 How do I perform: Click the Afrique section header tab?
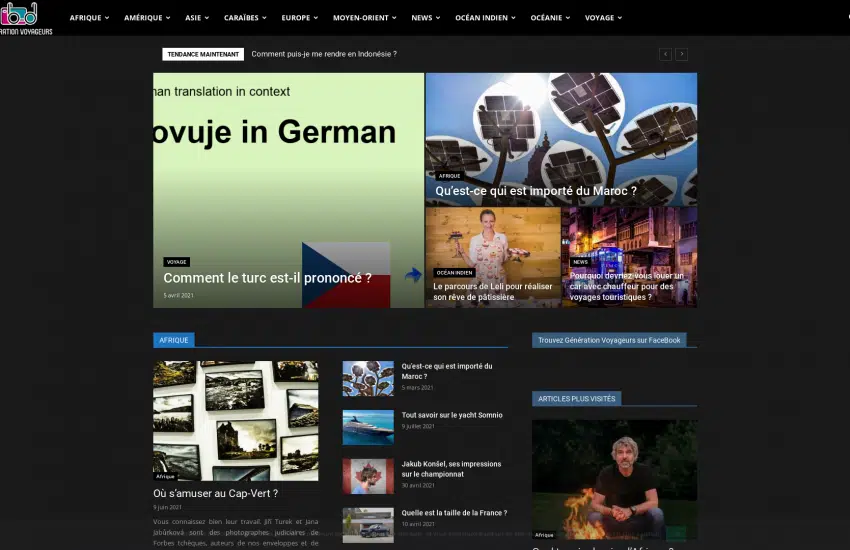[x=173, y=340]
